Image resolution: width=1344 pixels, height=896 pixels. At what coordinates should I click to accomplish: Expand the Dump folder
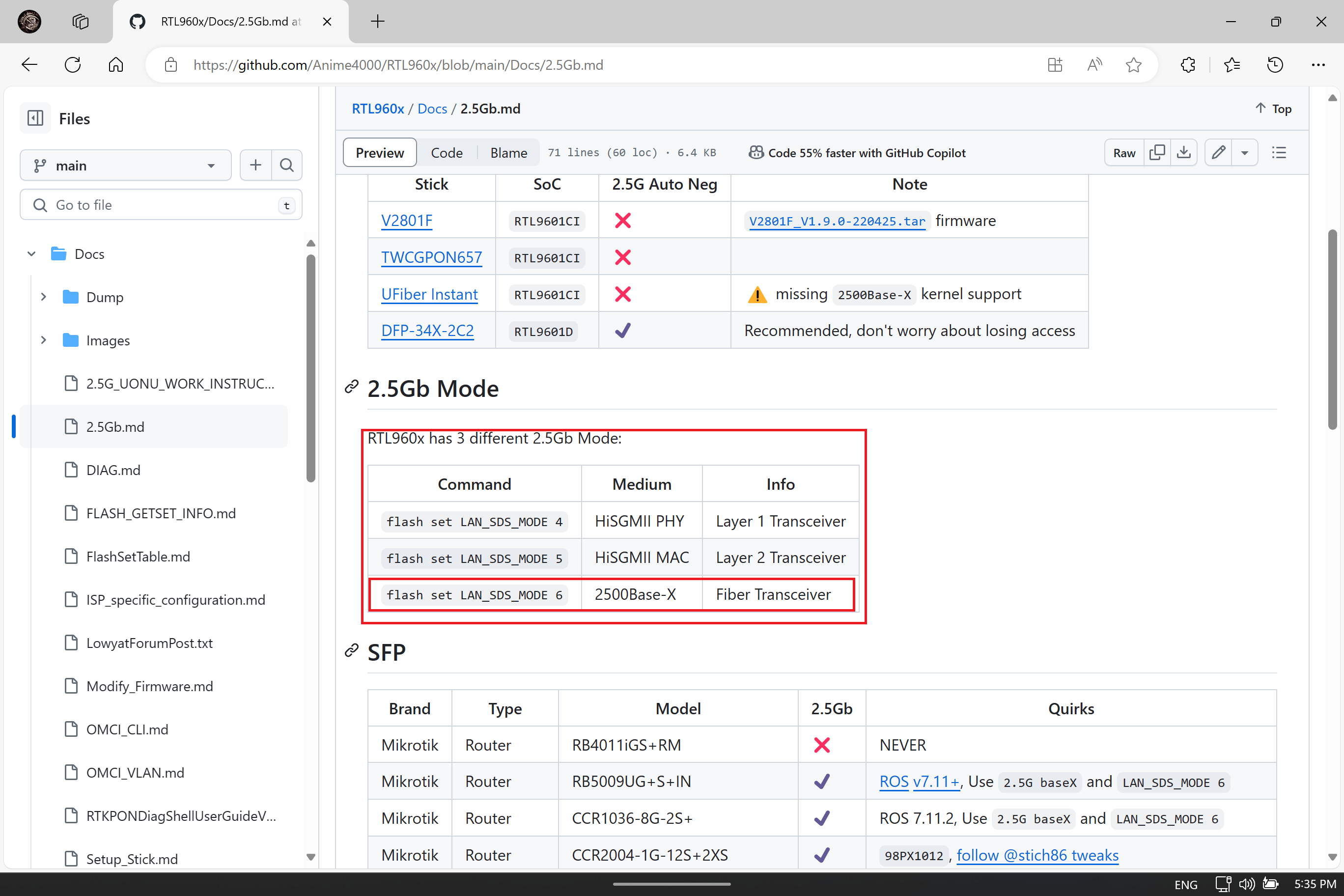point(43,297)
